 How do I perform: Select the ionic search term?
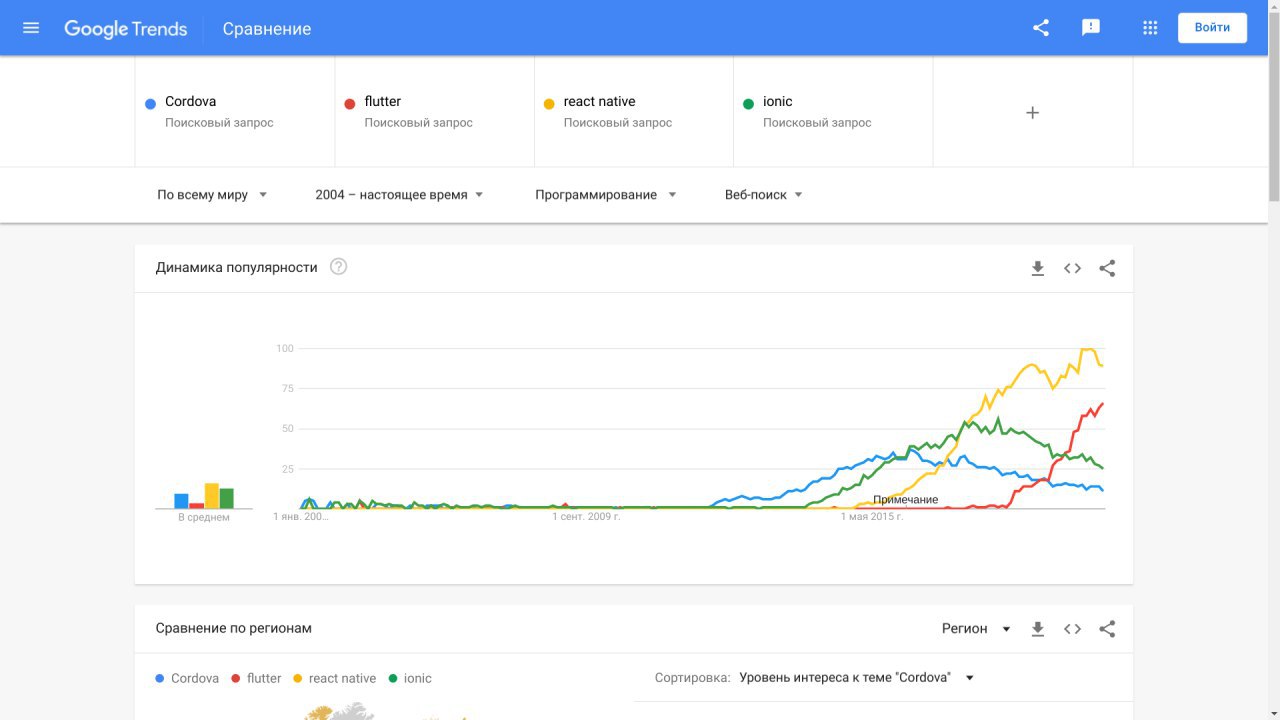[x=833, y=111]
